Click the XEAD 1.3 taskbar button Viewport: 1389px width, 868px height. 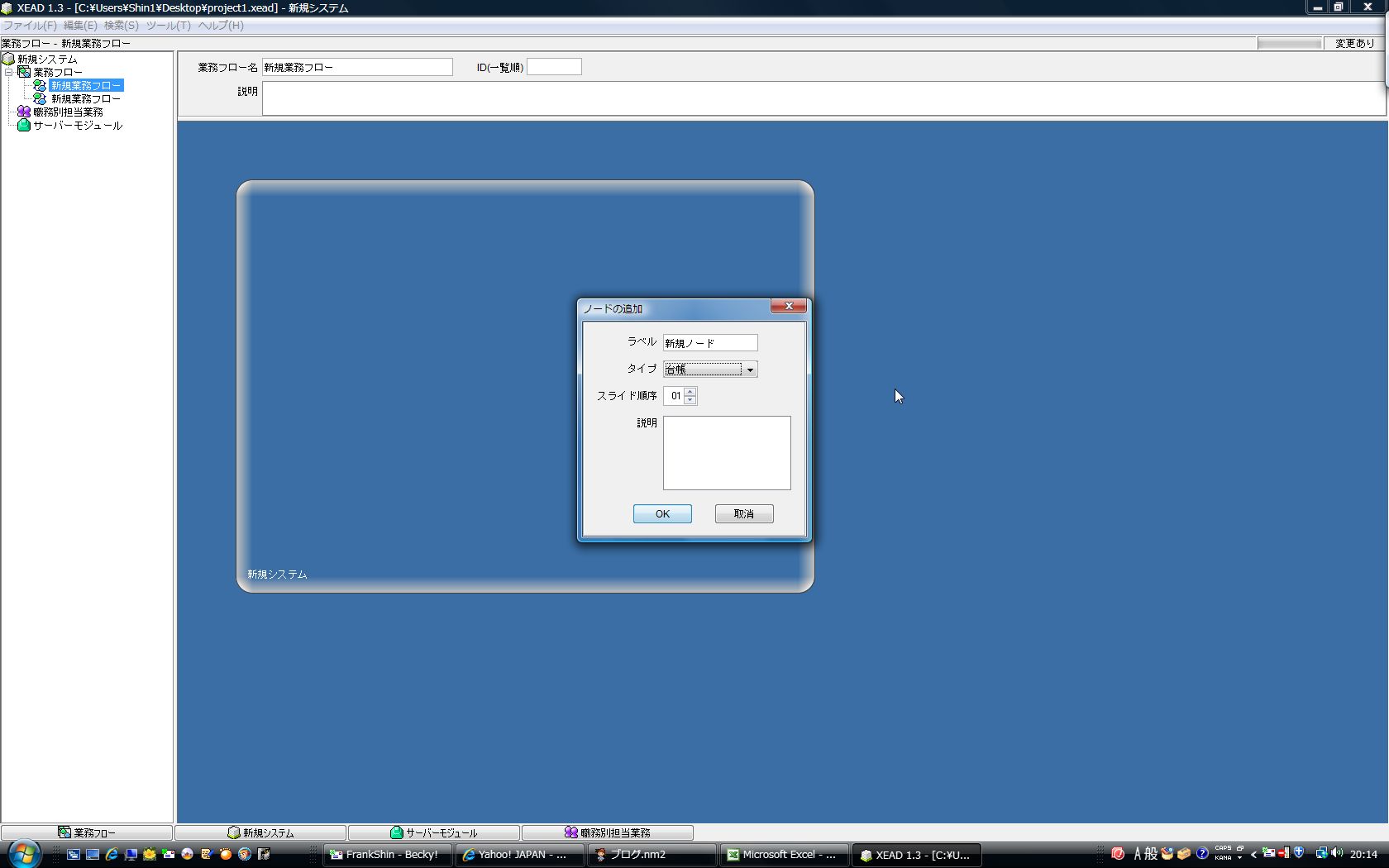tap(917, 855)
